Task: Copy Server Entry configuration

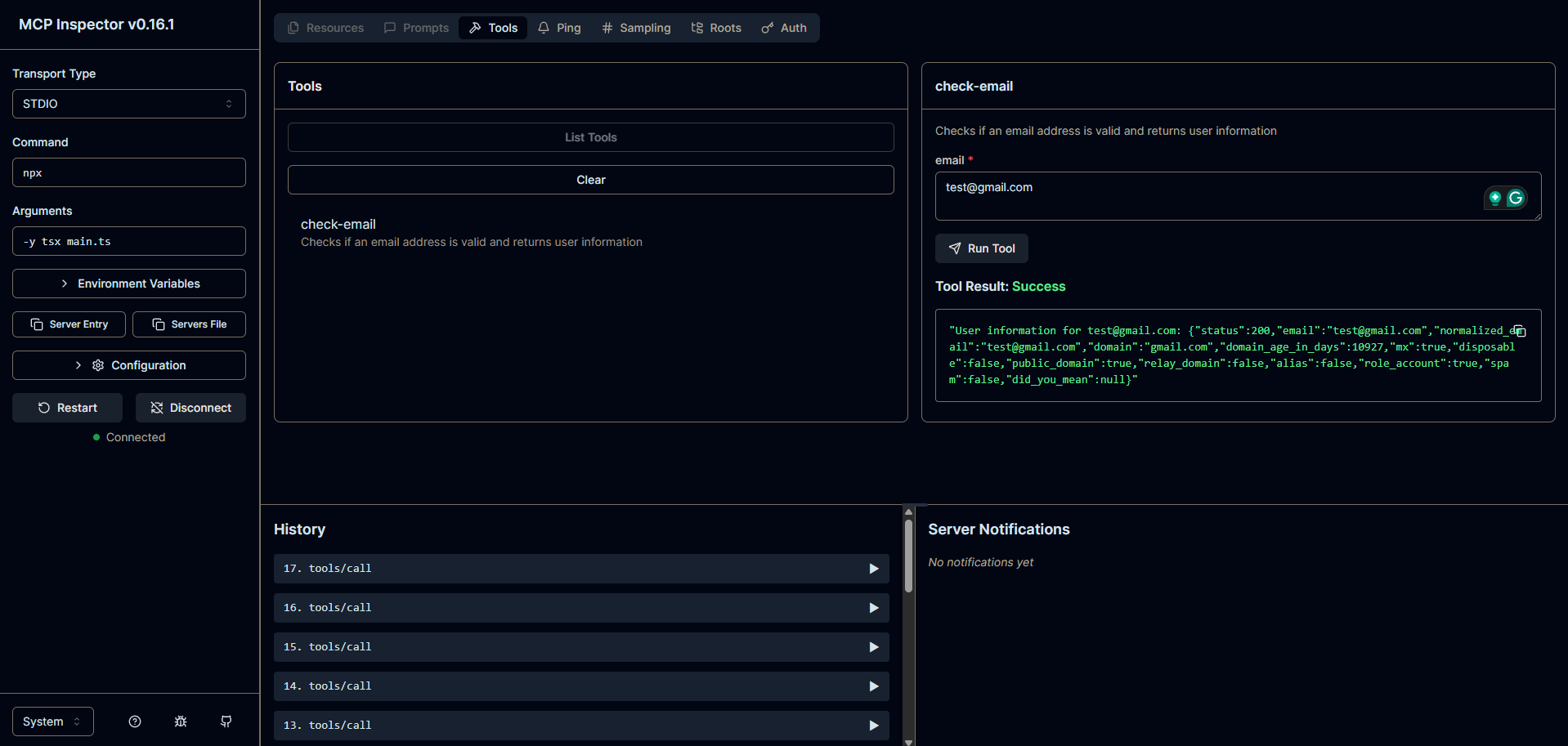Action: tap(69, 324)
